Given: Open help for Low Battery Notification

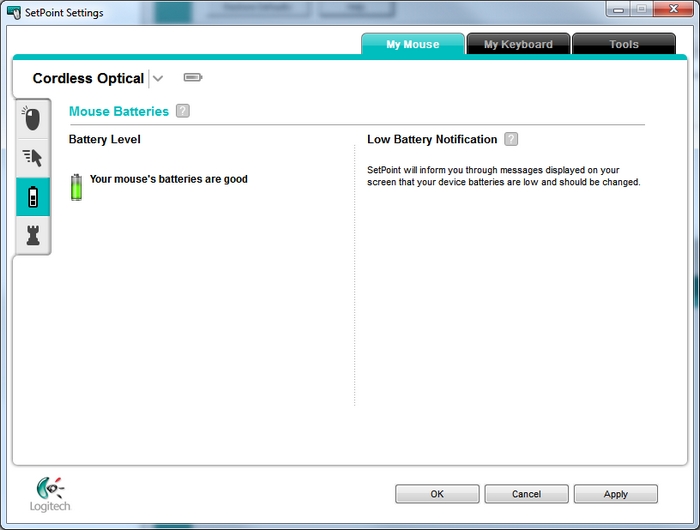Looking at the screenshot, I should point(511,139).
